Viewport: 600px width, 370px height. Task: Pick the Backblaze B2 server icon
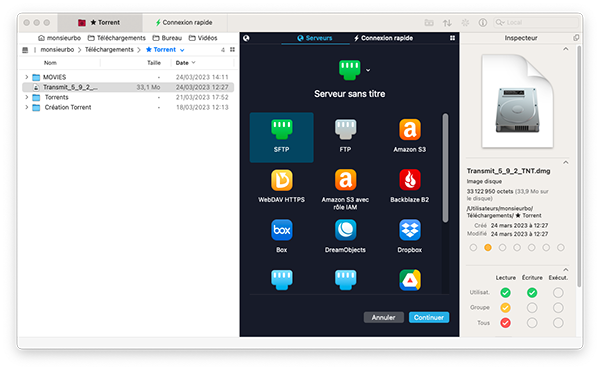point(409,180)
